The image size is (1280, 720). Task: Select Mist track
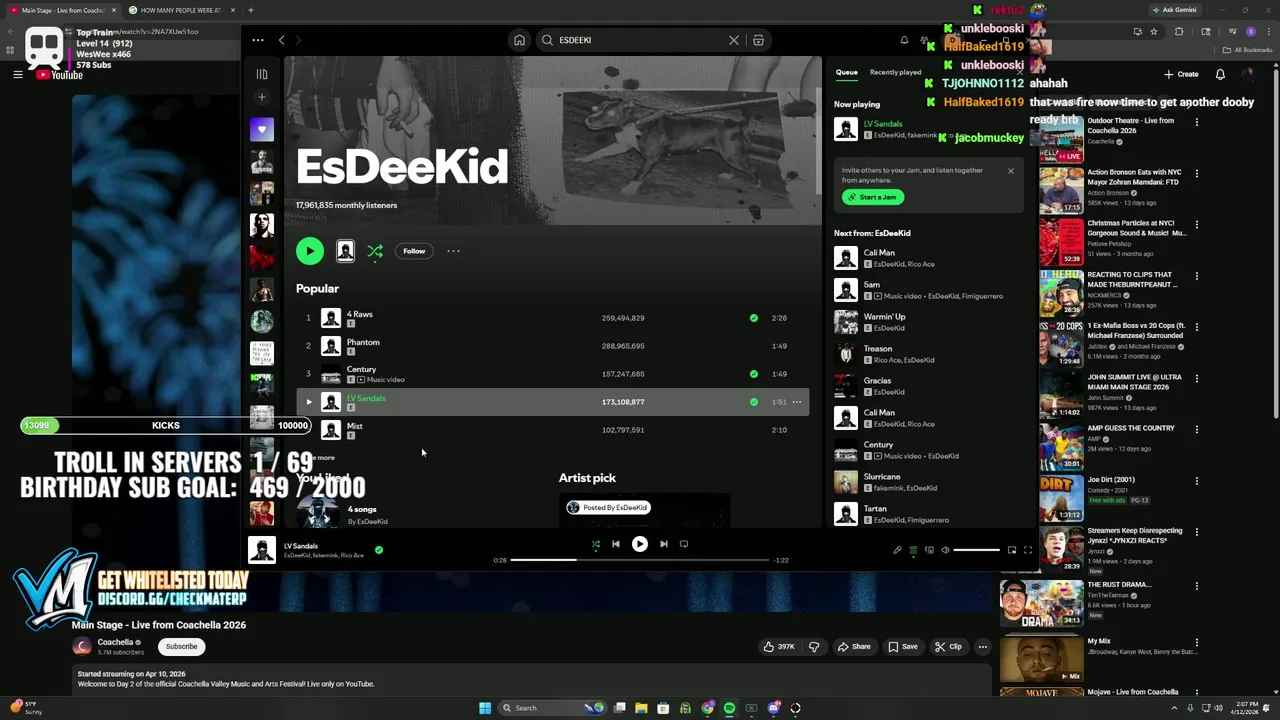pos(552,430)
